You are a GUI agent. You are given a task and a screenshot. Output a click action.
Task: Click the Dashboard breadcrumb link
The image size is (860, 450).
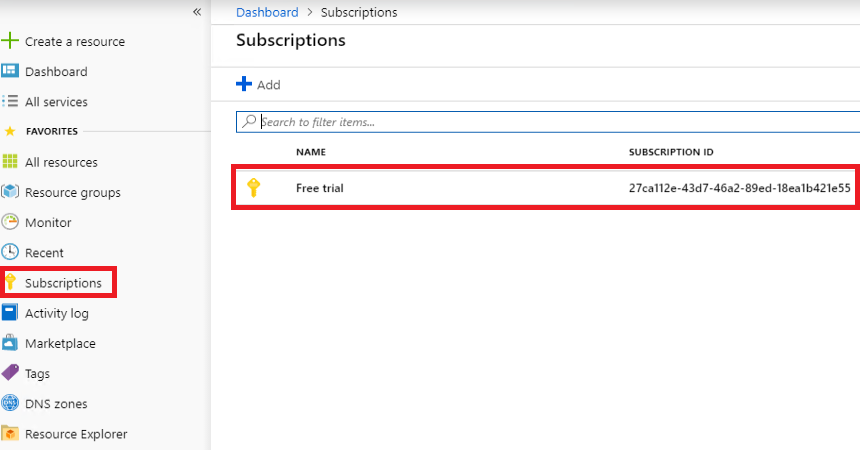(267, 12)
